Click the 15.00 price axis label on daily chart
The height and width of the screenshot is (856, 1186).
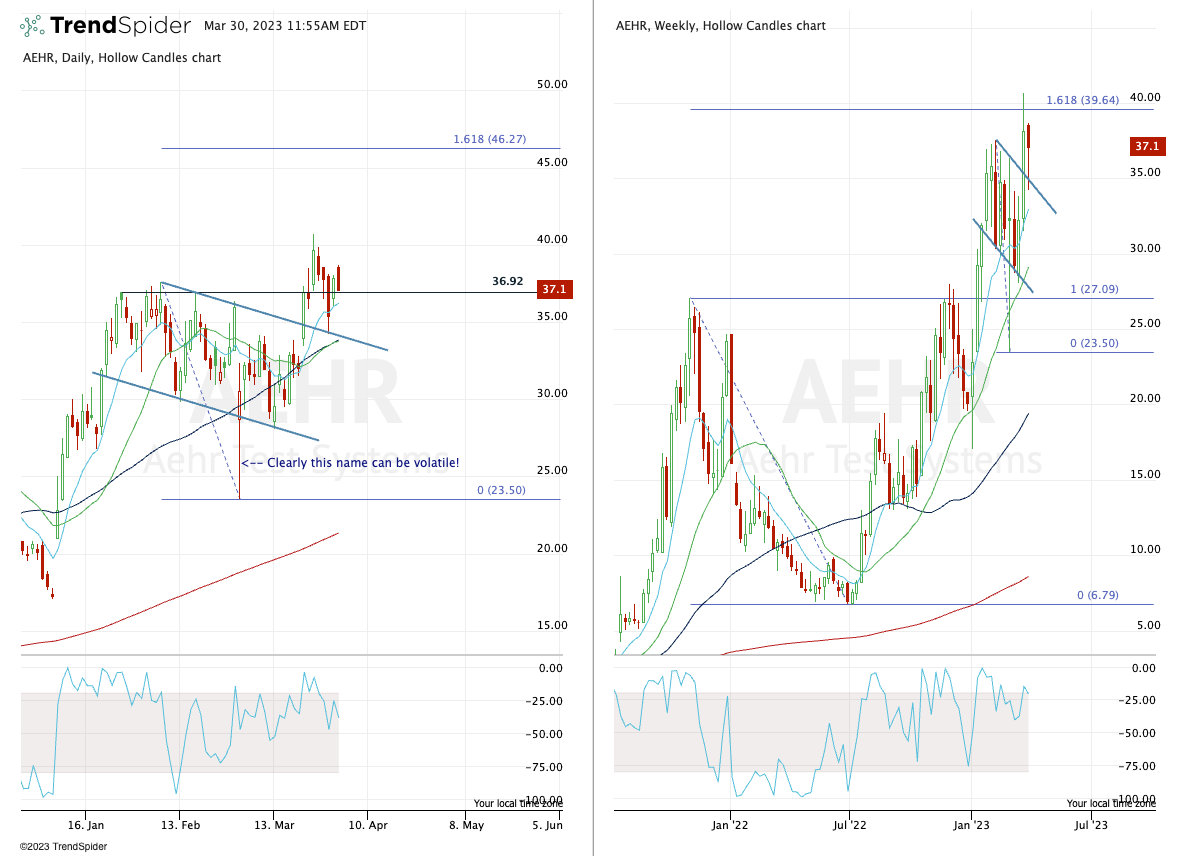(552, 625)
